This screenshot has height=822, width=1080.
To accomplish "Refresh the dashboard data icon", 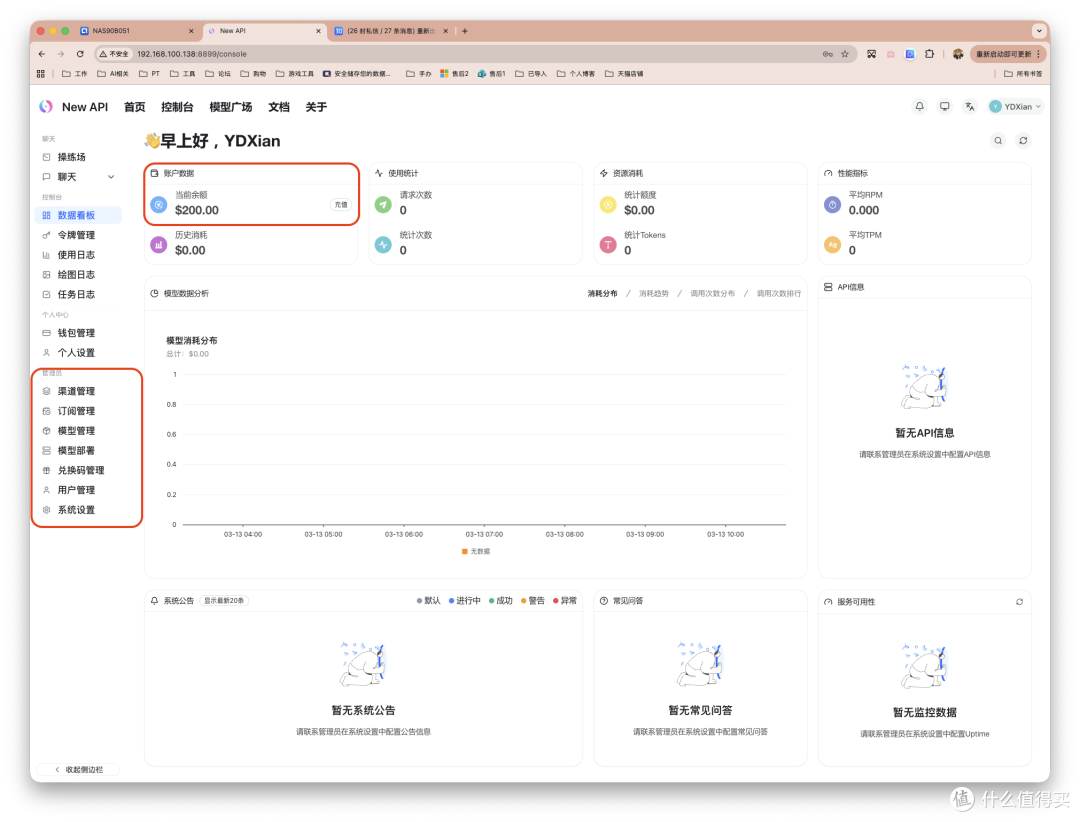I will pyautogui.click(x=1024, y=141).
